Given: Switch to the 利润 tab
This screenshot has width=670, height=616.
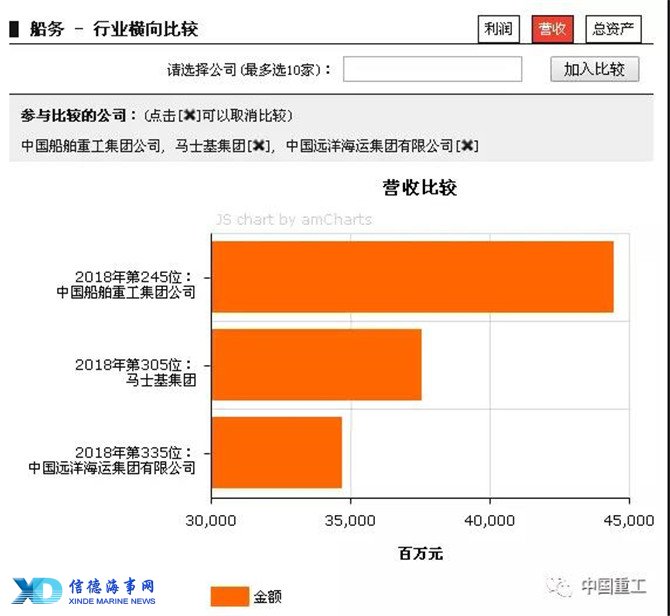Looking at the screenshot, I should tap(498, 29).
